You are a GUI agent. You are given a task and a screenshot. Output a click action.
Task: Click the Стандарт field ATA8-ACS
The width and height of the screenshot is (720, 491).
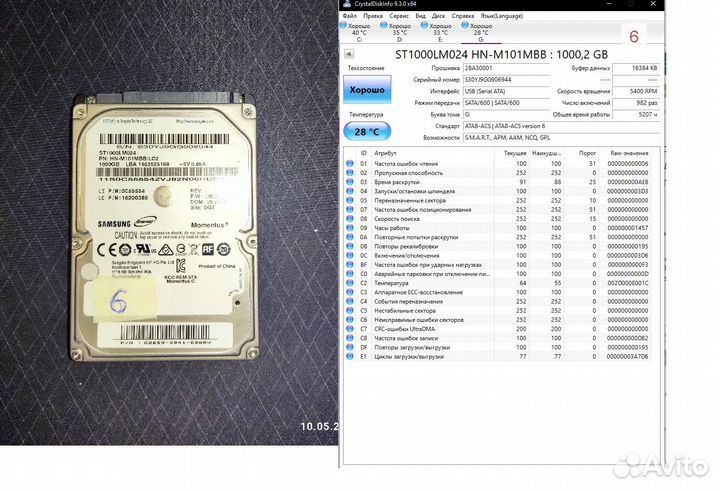[561, 126]
